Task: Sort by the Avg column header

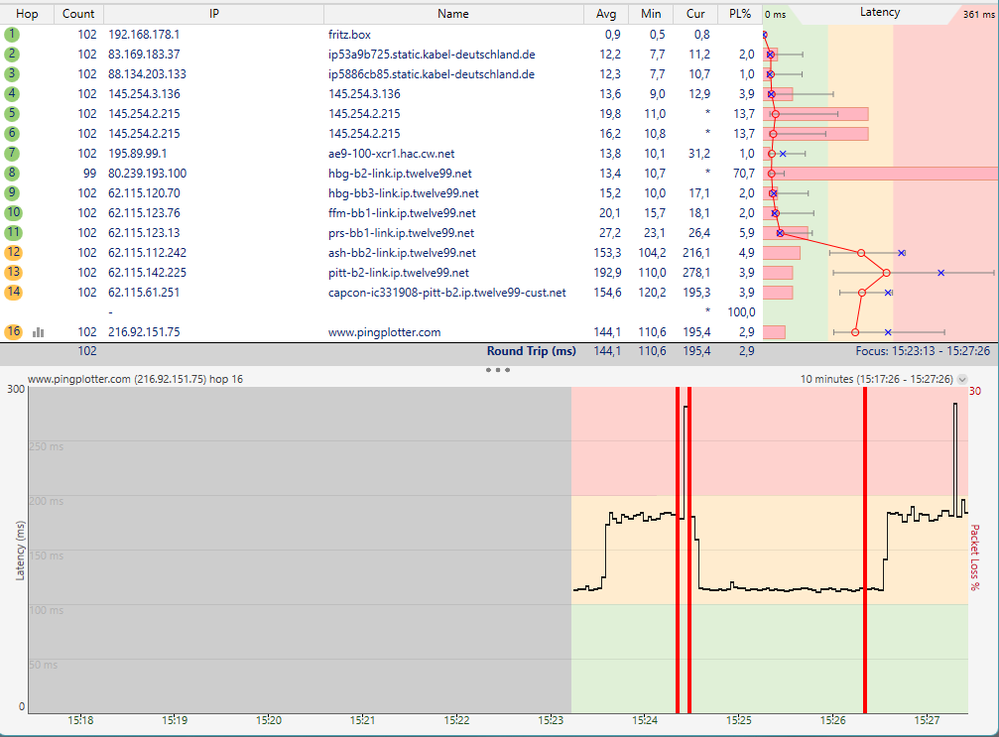Action: 606,13
